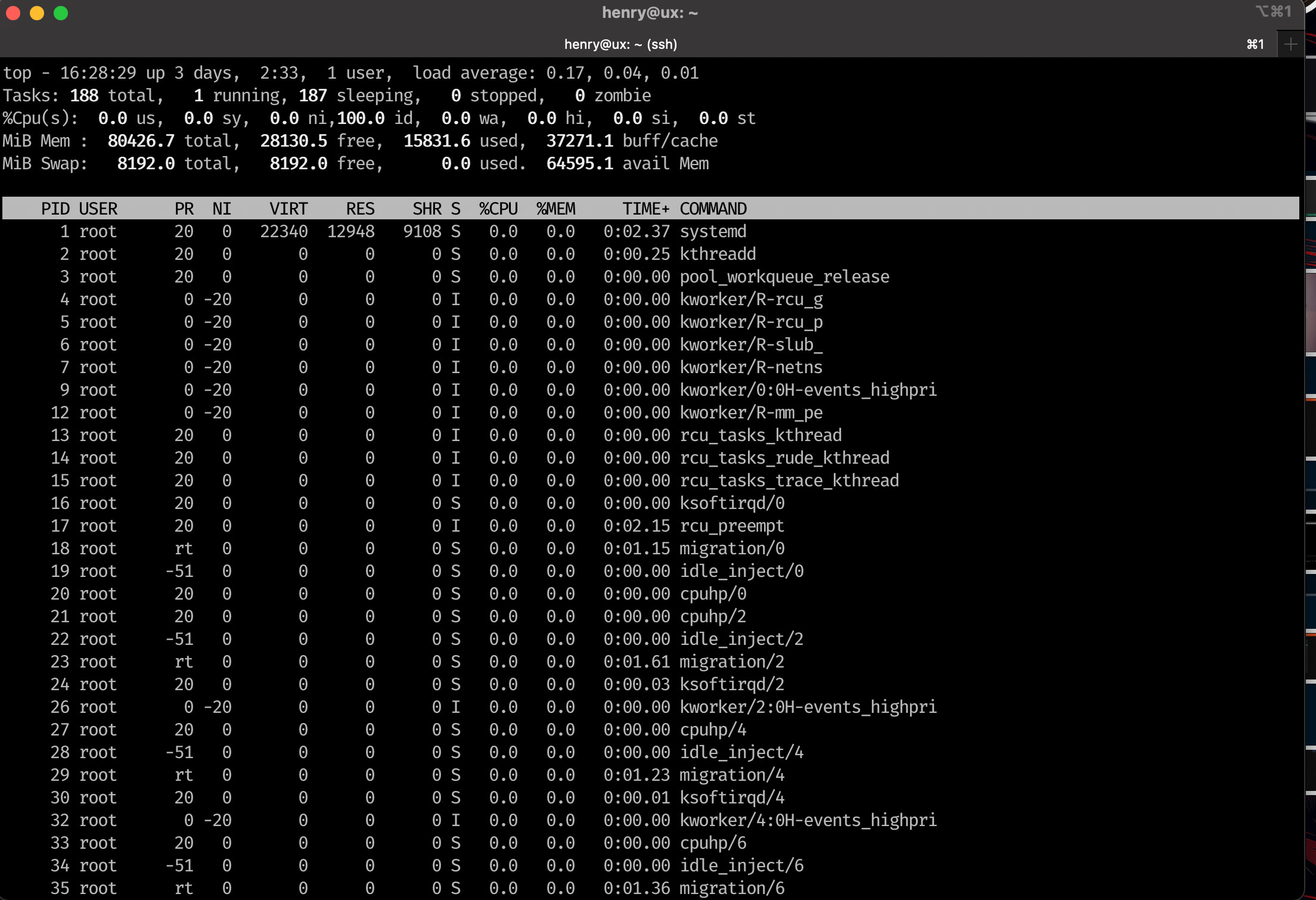Click the COMMAND column header

713,209
